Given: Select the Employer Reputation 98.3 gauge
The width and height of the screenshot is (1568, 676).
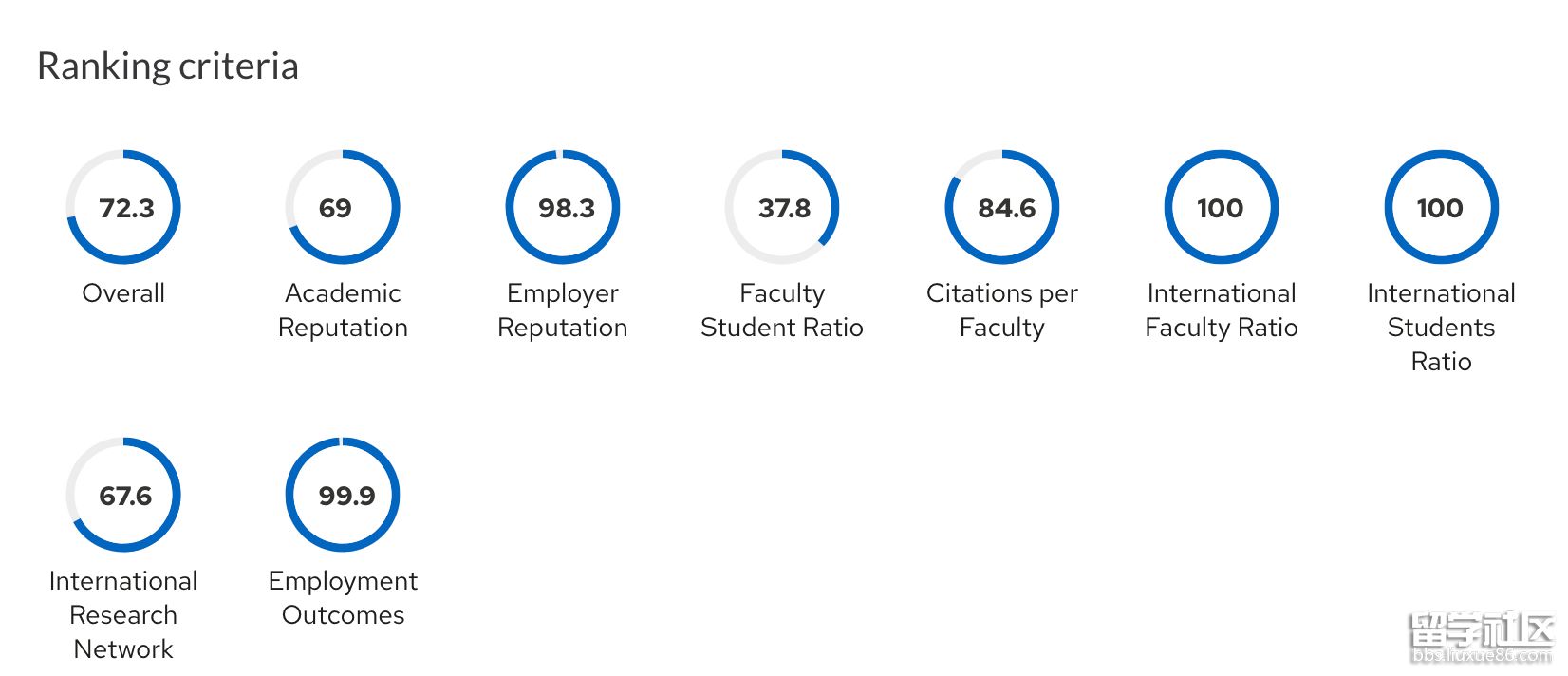Looking at the screenshot, I should pos(563,207).
